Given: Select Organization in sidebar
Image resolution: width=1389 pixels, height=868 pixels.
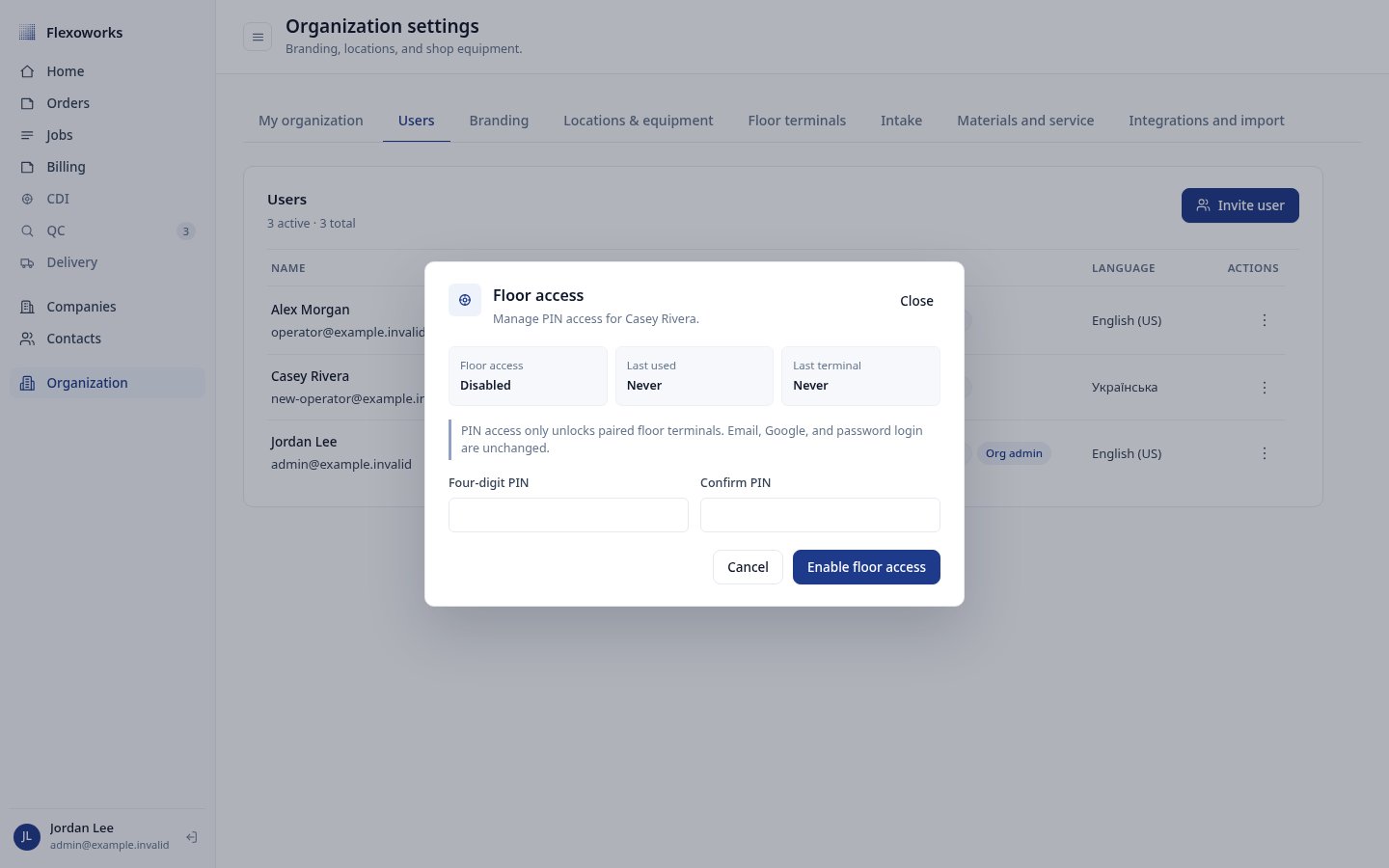Looking at the screenshot, I should point(107,383).
